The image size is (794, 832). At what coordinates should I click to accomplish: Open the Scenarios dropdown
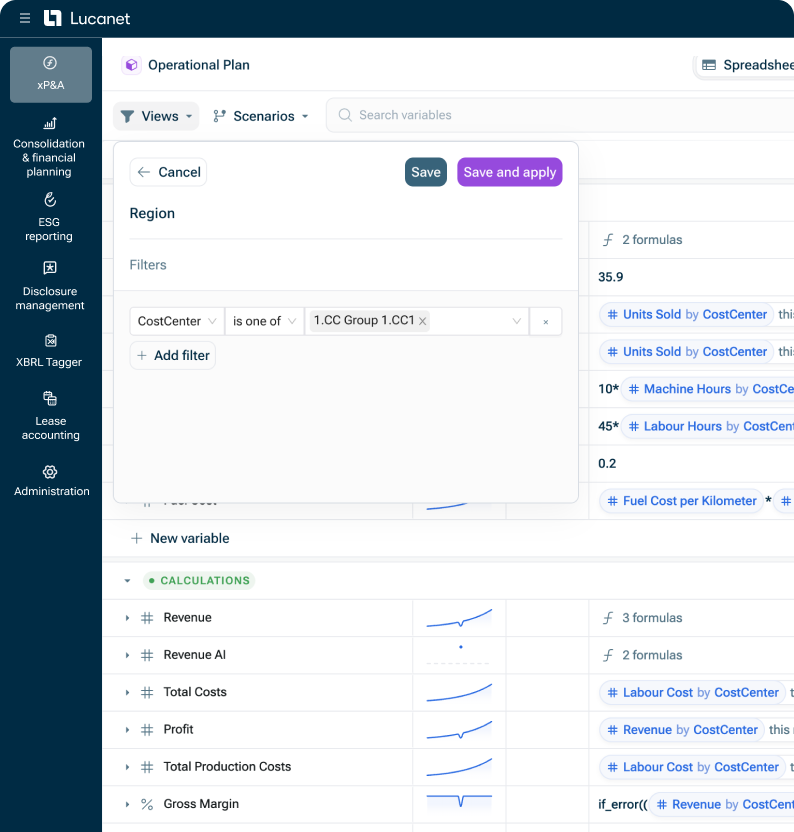261,116
